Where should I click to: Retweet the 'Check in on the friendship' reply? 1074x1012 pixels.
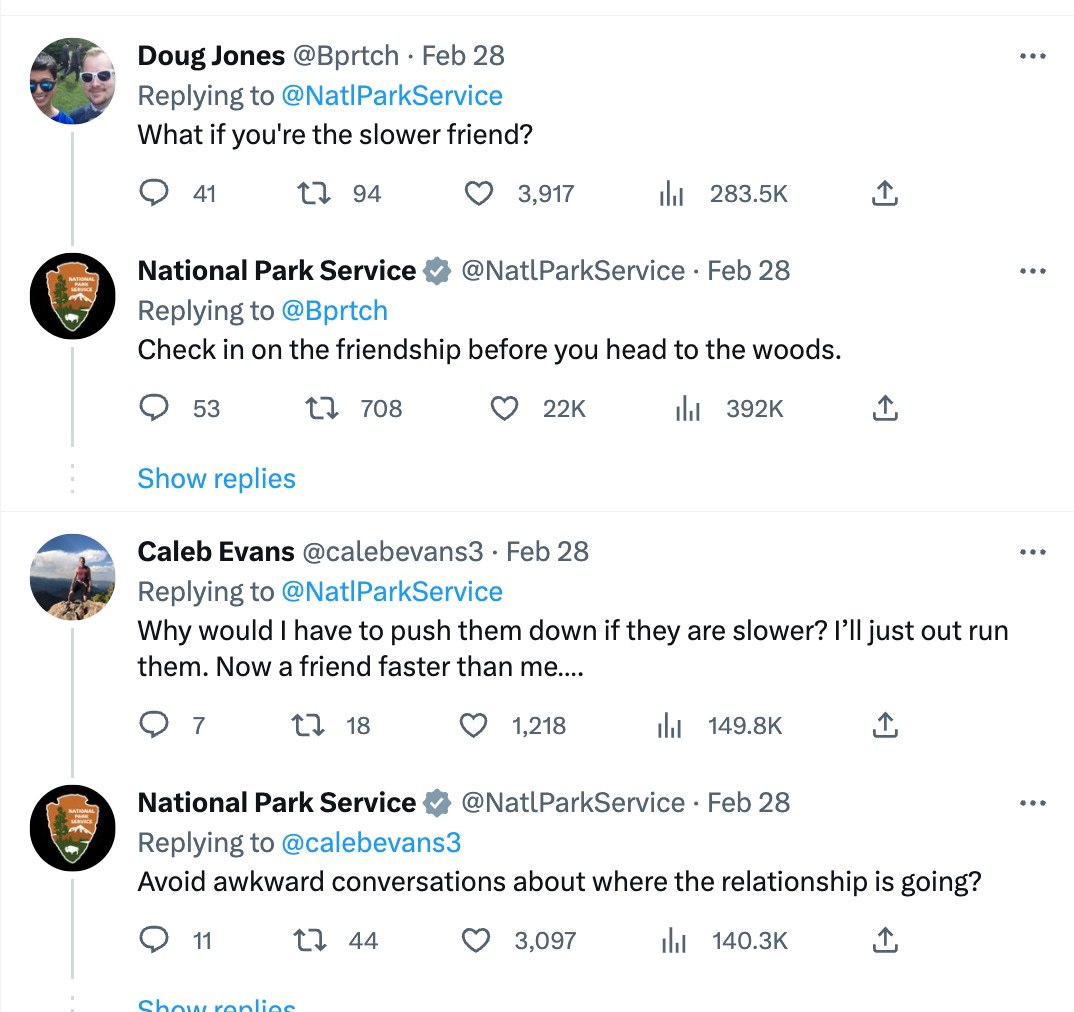(321, 408)
